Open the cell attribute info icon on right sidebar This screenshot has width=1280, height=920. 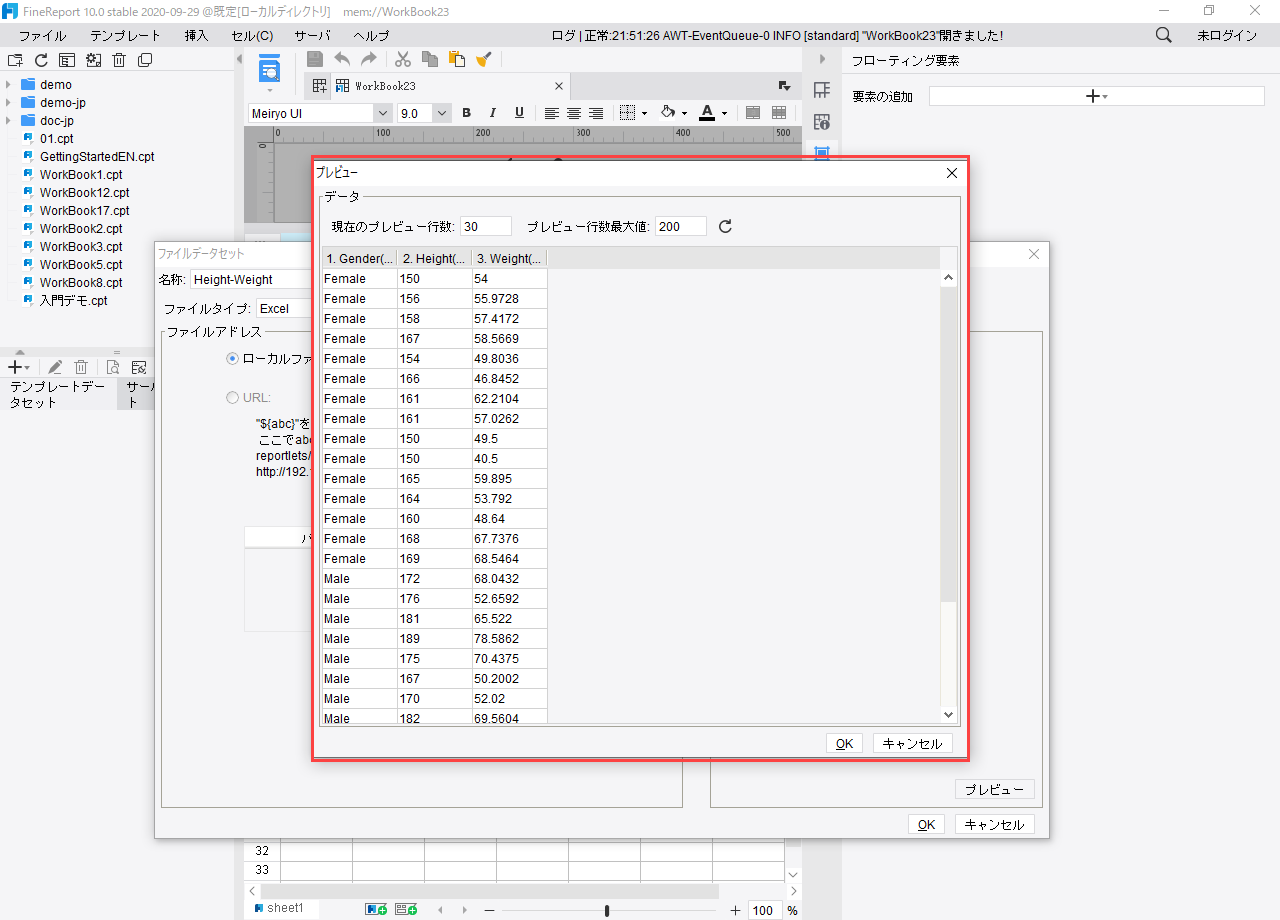(x=822, y=122)
